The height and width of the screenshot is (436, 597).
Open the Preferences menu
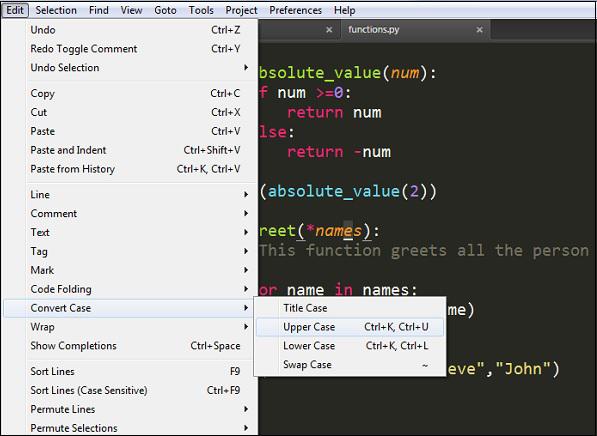[x=295, y=10]
